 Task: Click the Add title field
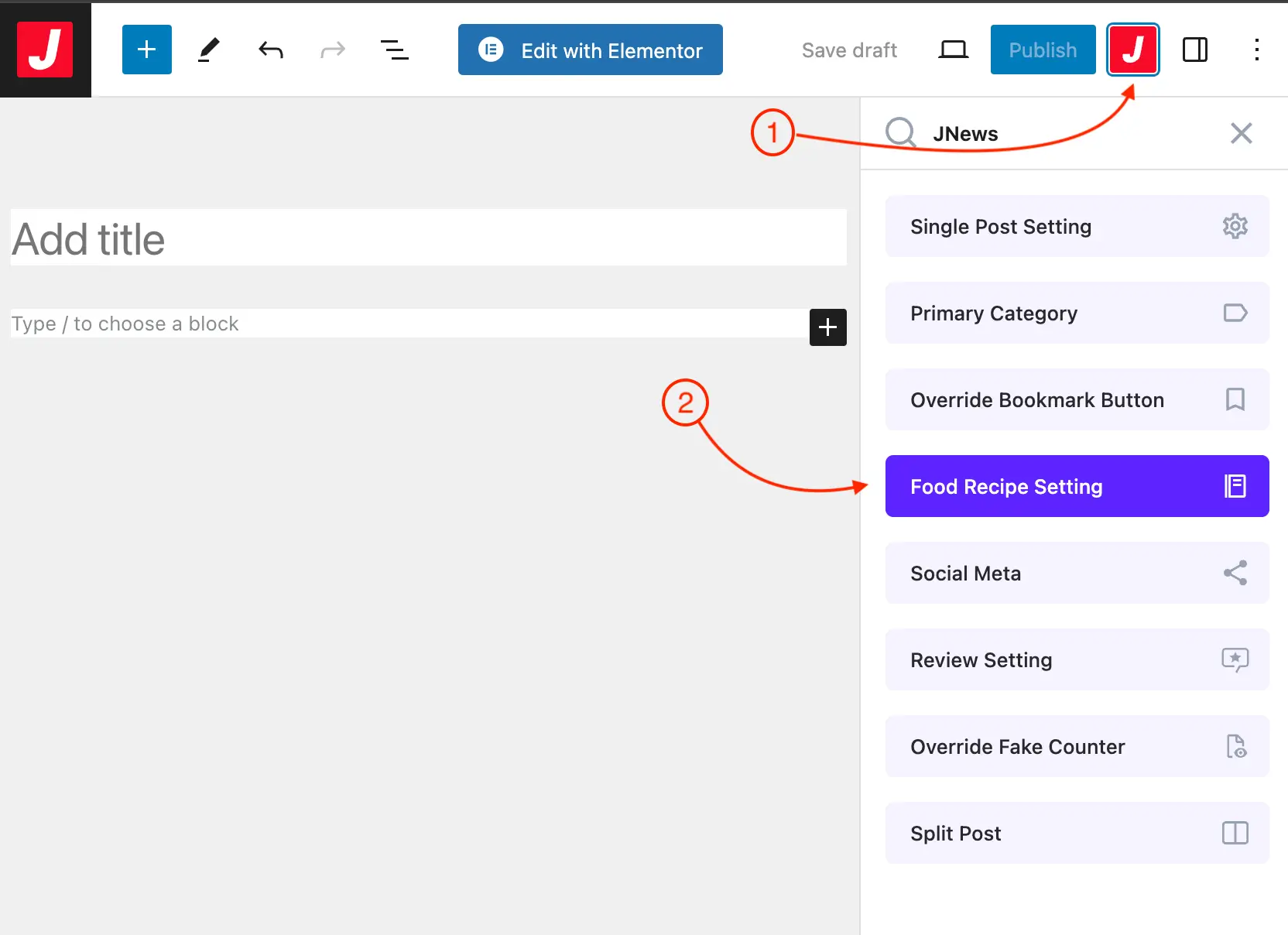427,238
